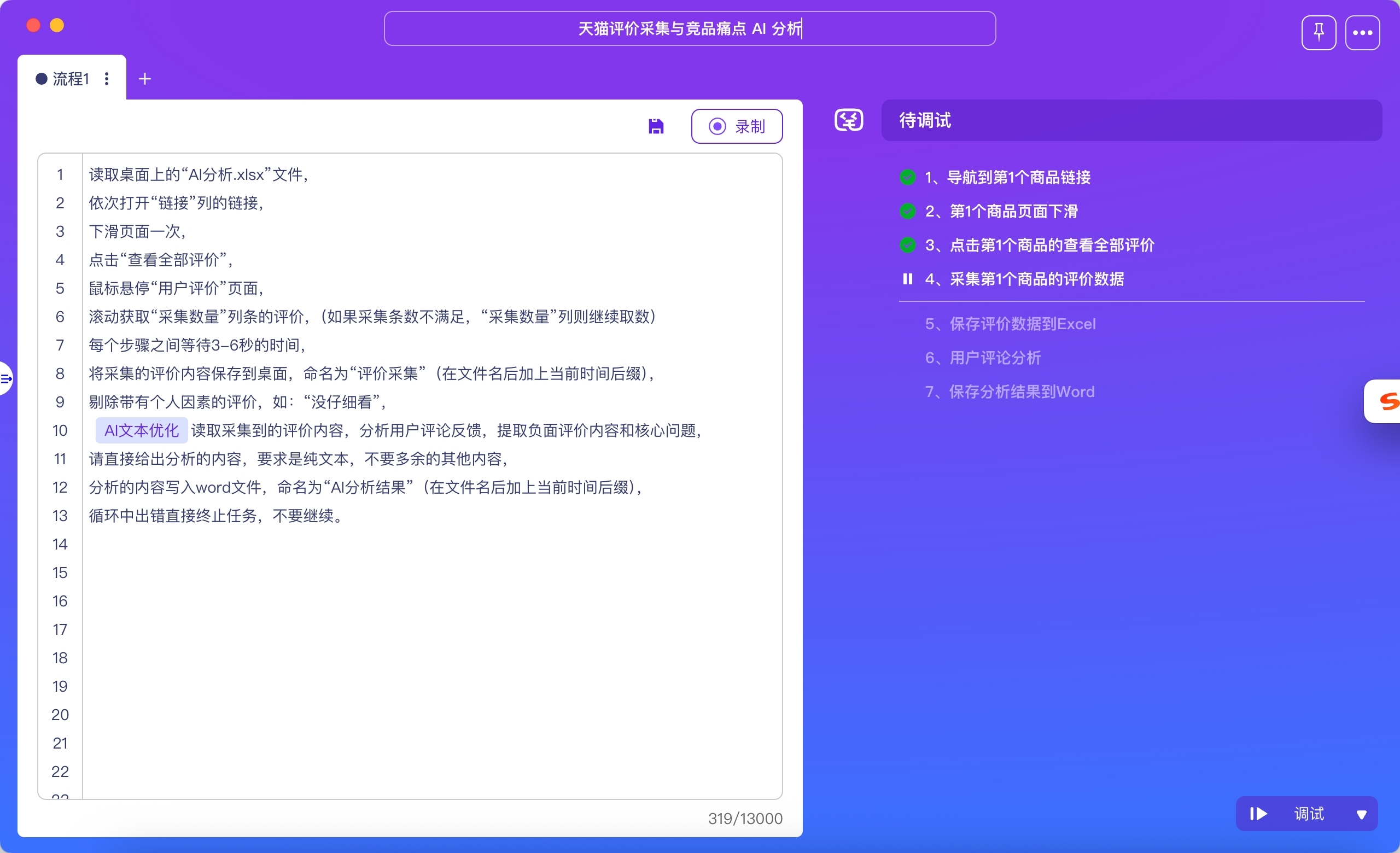Select step 5 保存评价数据到Excel
The height and width of the screenshot is (853, 1400).
[x=1010, y=324]
